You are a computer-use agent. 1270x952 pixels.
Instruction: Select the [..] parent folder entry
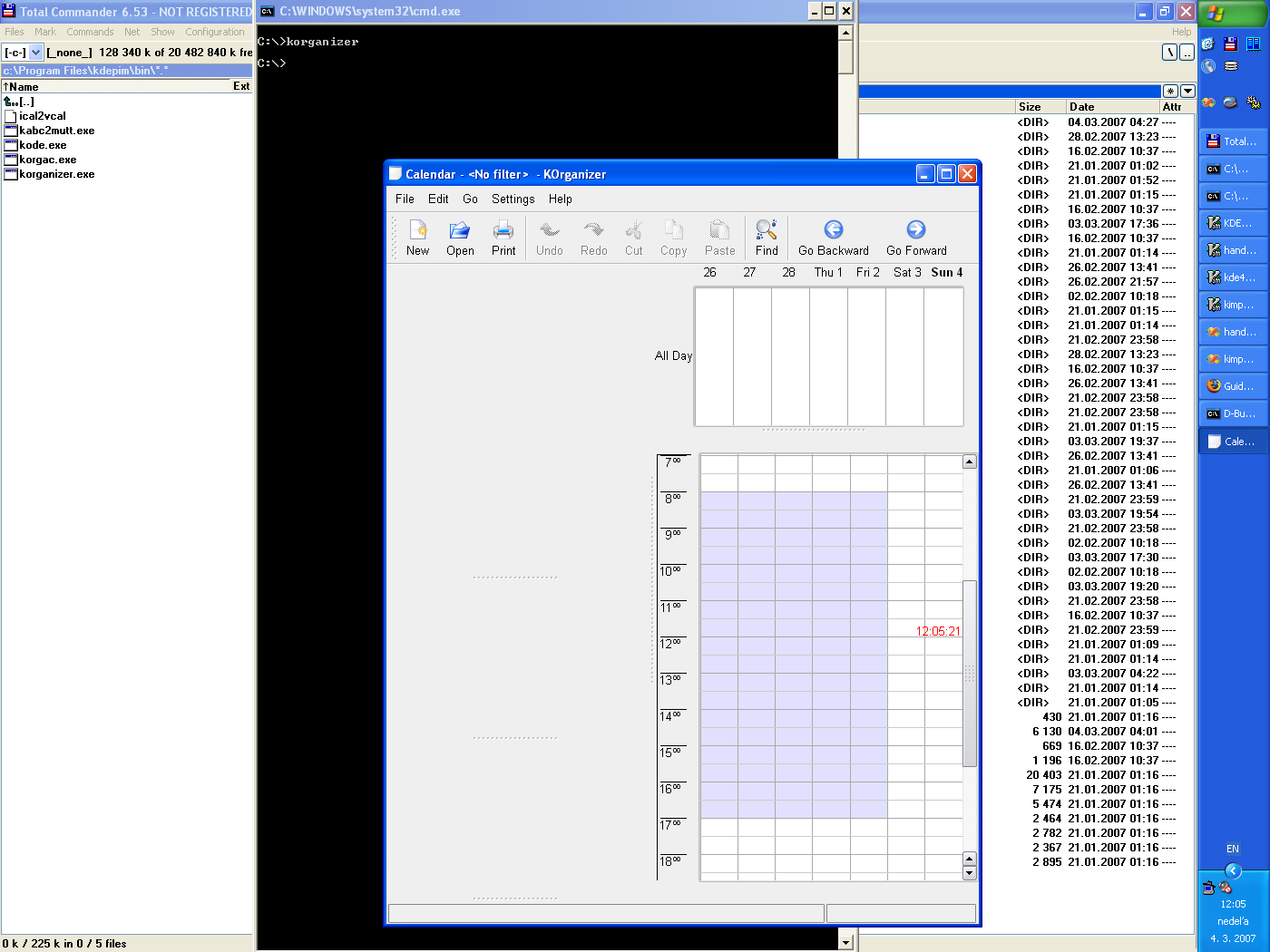click(20, 102)
